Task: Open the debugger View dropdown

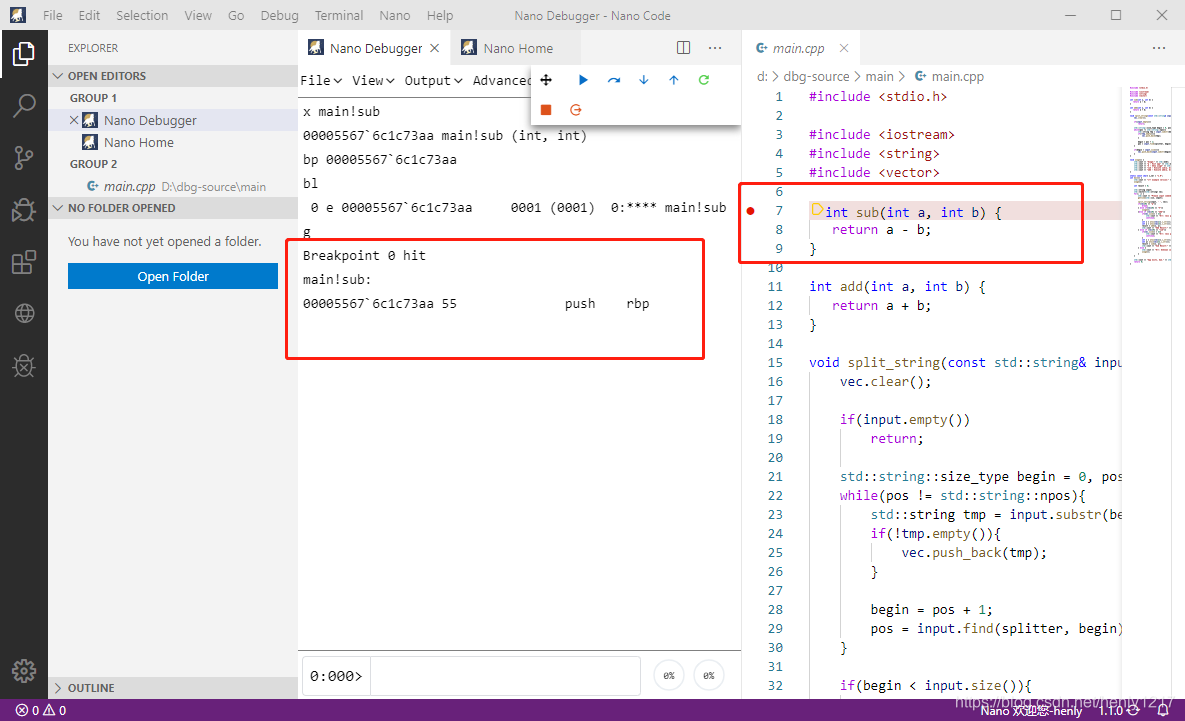Action: click(x=373, y=80)
